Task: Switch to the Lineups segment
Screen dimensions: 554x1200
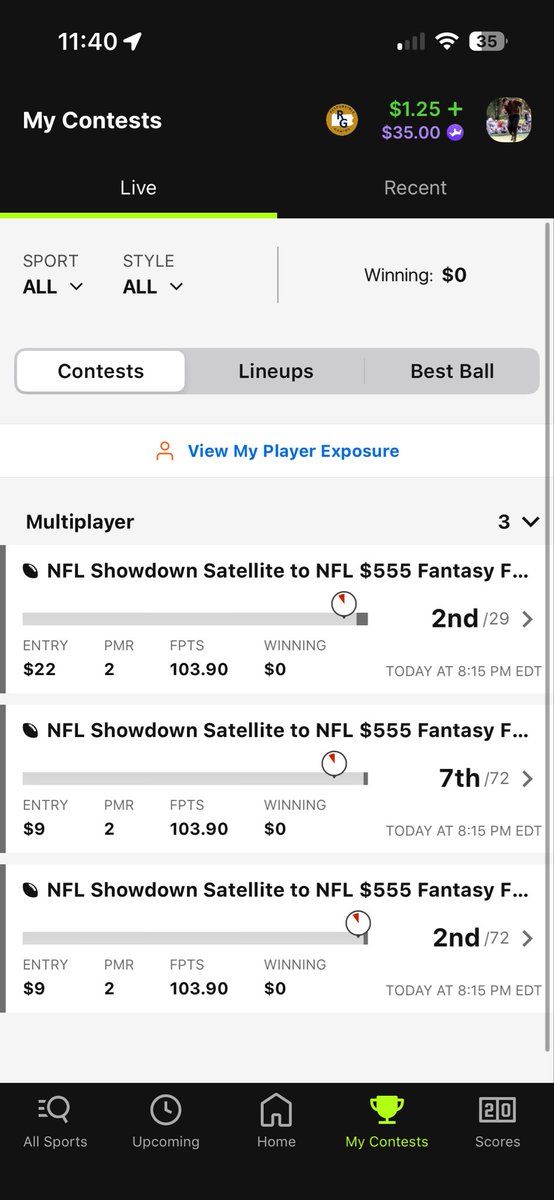Action: [x=276, y=371]
